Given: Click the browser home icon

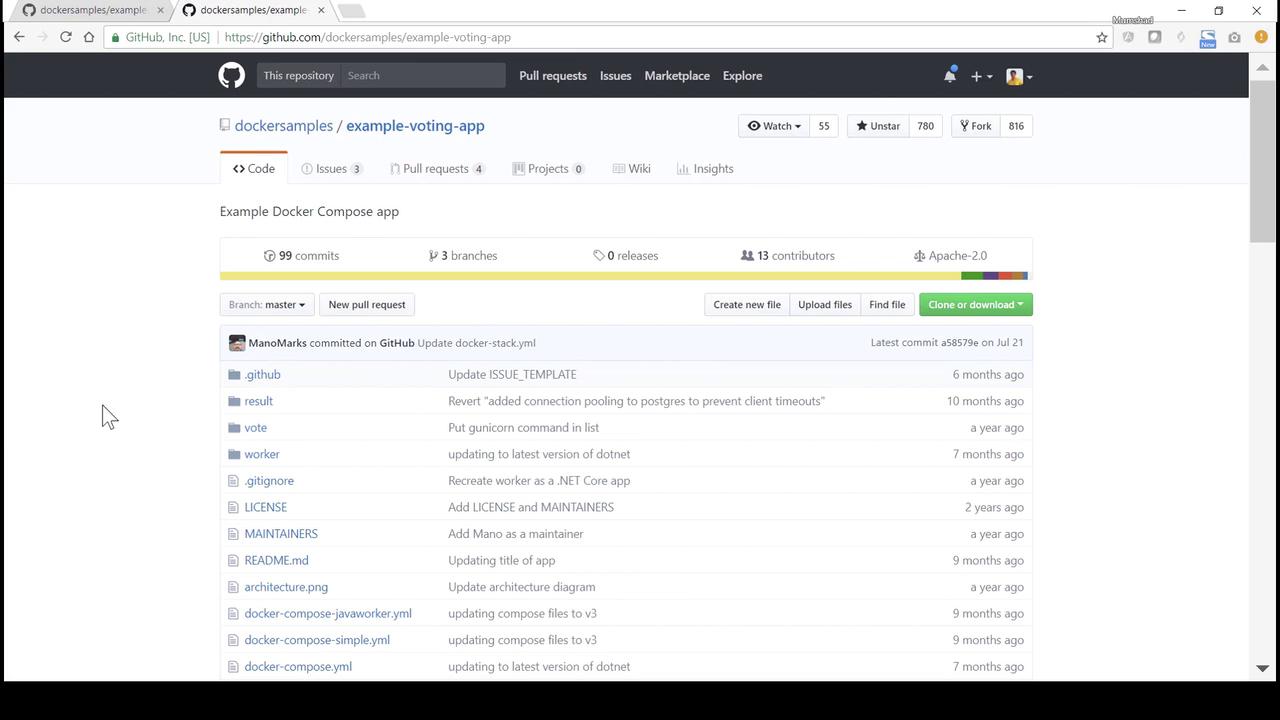Looking at the screenshot, I should [x=89, y=37].
